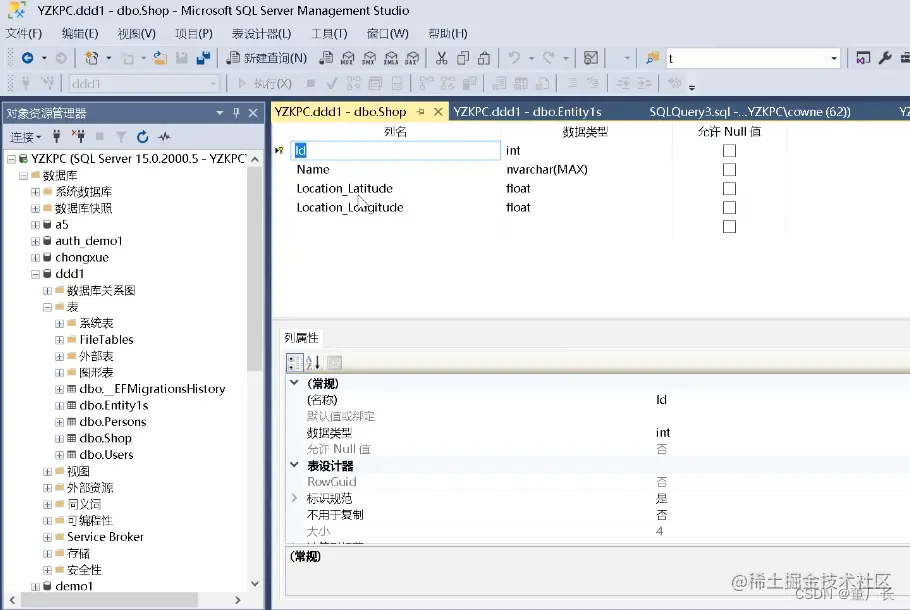Open the 连接 connect dropdown

(x=26, y=137)
